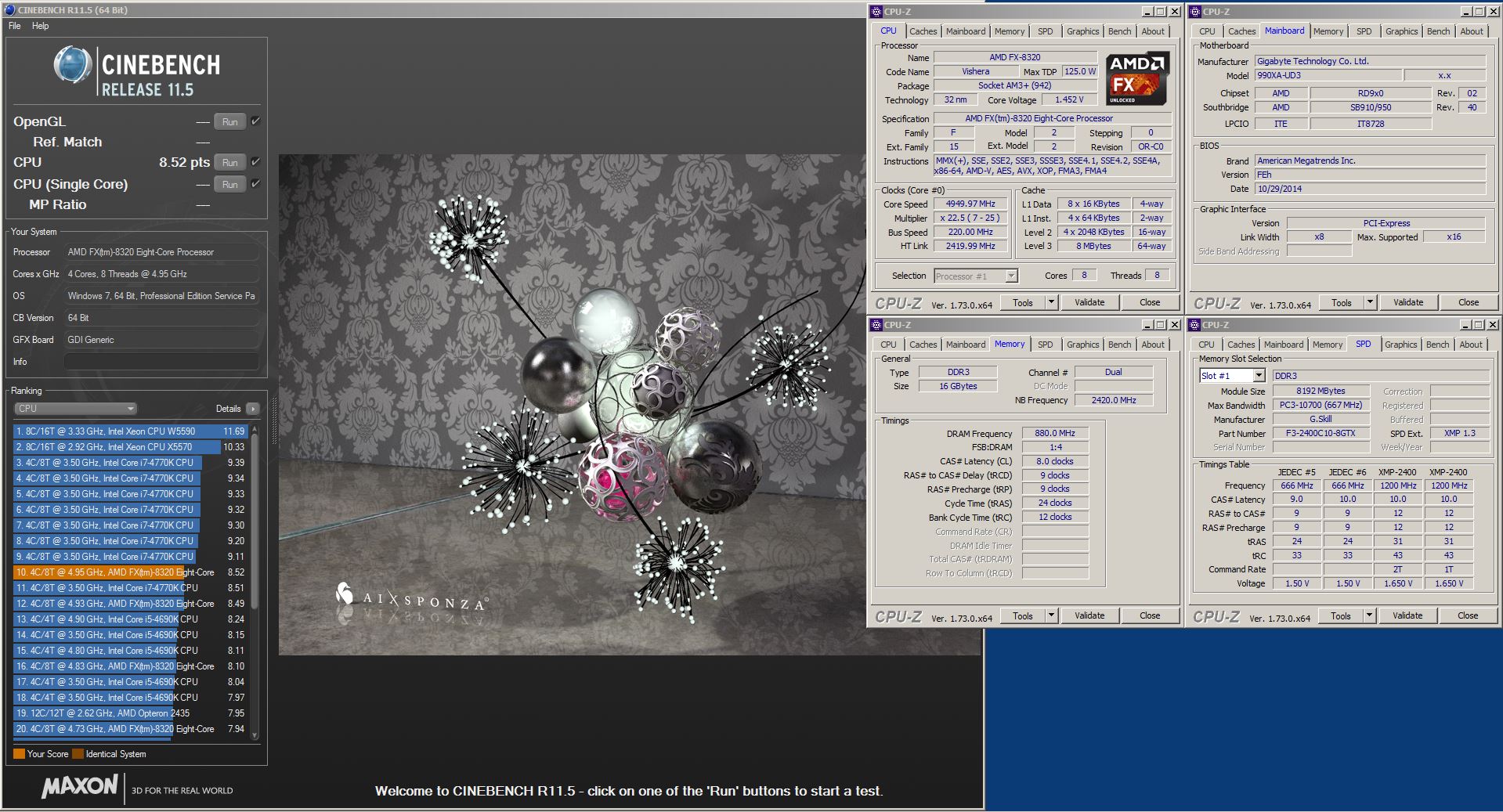
Task: Click the AMD FX logo in CPU-Z
Action: click(1137, 78)
